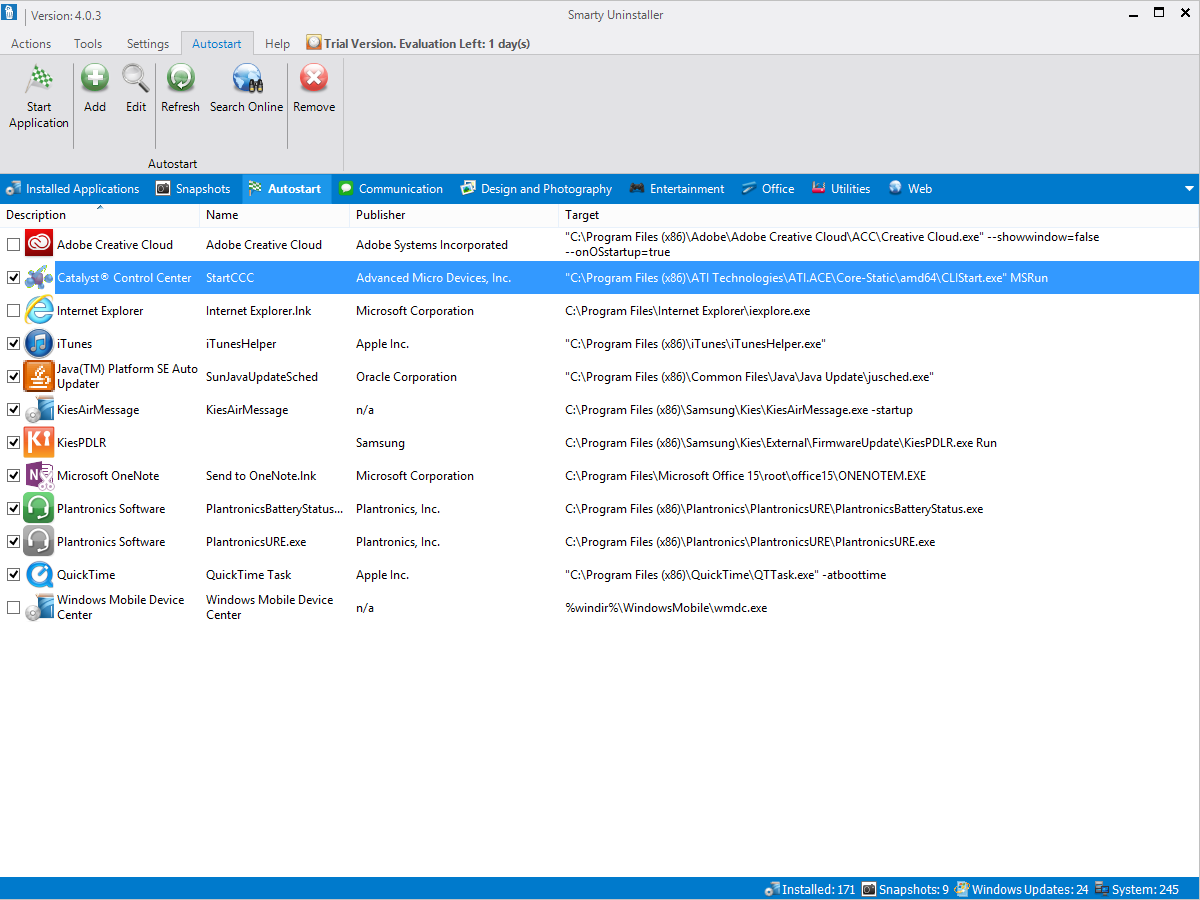Uncheck the KiesAirMessage checkbox

(13, 410)
